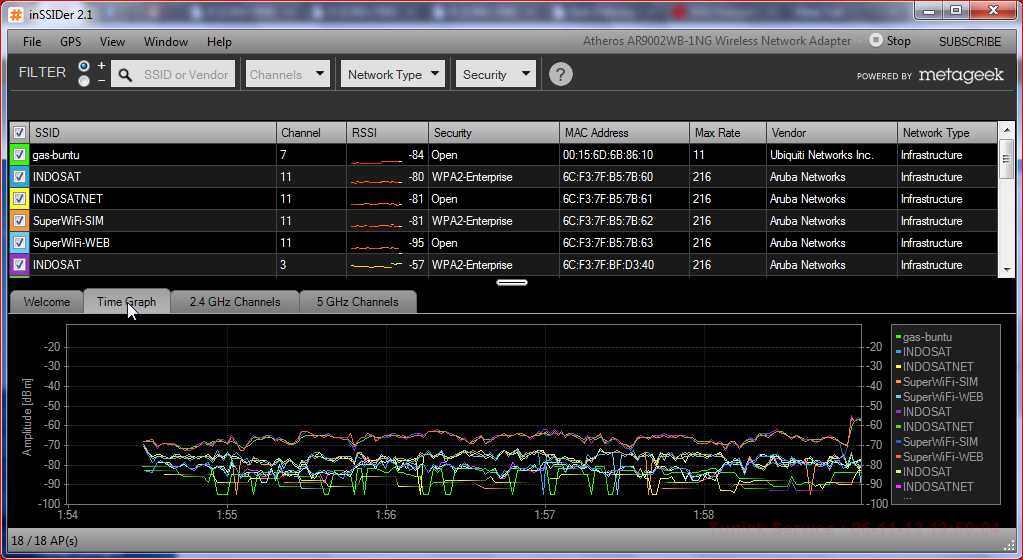Click inside the SSID or Vendor search field

186,74
